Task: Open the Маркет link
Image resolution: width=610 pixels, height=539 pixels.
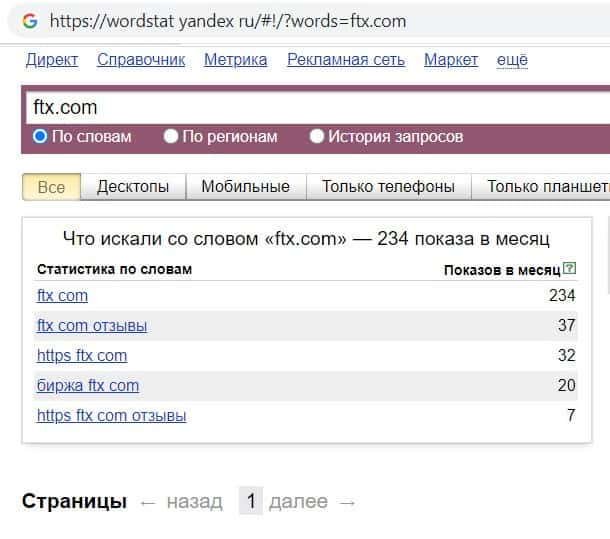Action: (x=451, y=60)
